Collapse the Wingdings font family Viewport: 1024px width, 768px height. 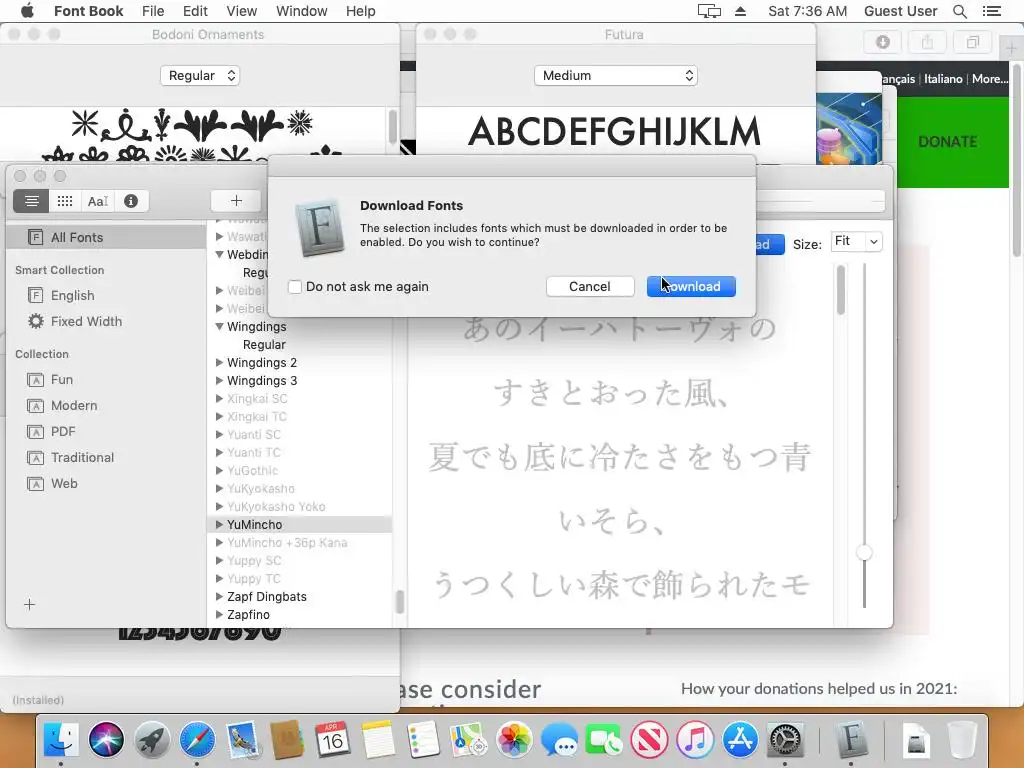[x=219, y=327]
